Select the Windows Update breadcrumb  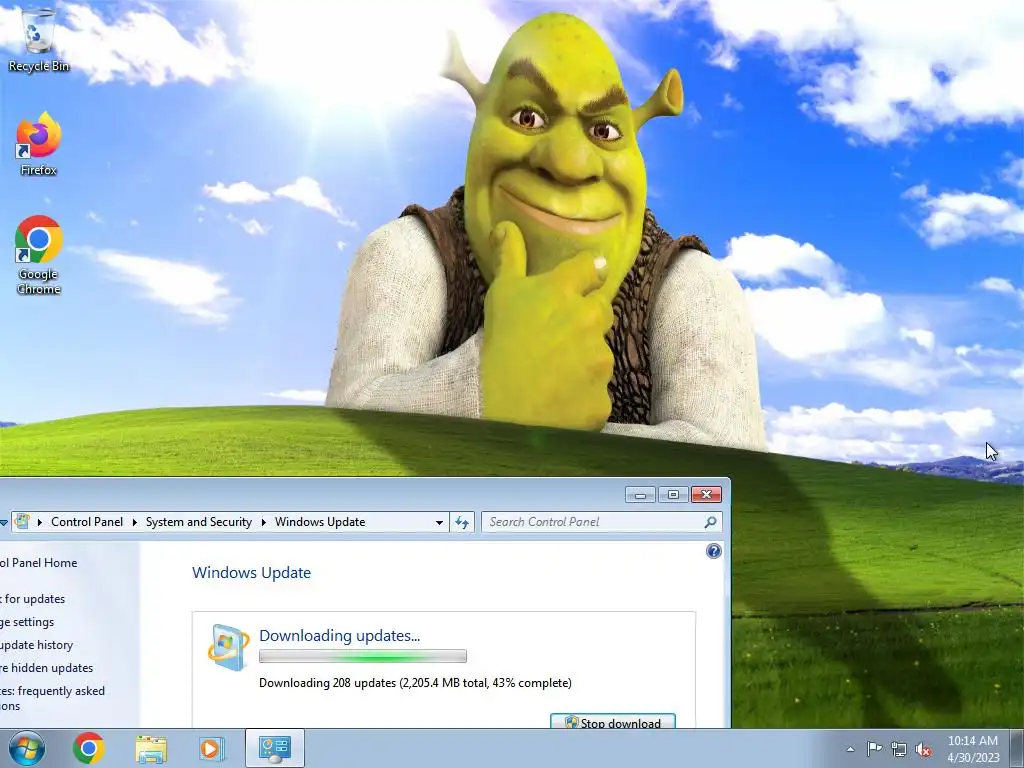pyautogui.click(x=320, y=522)
